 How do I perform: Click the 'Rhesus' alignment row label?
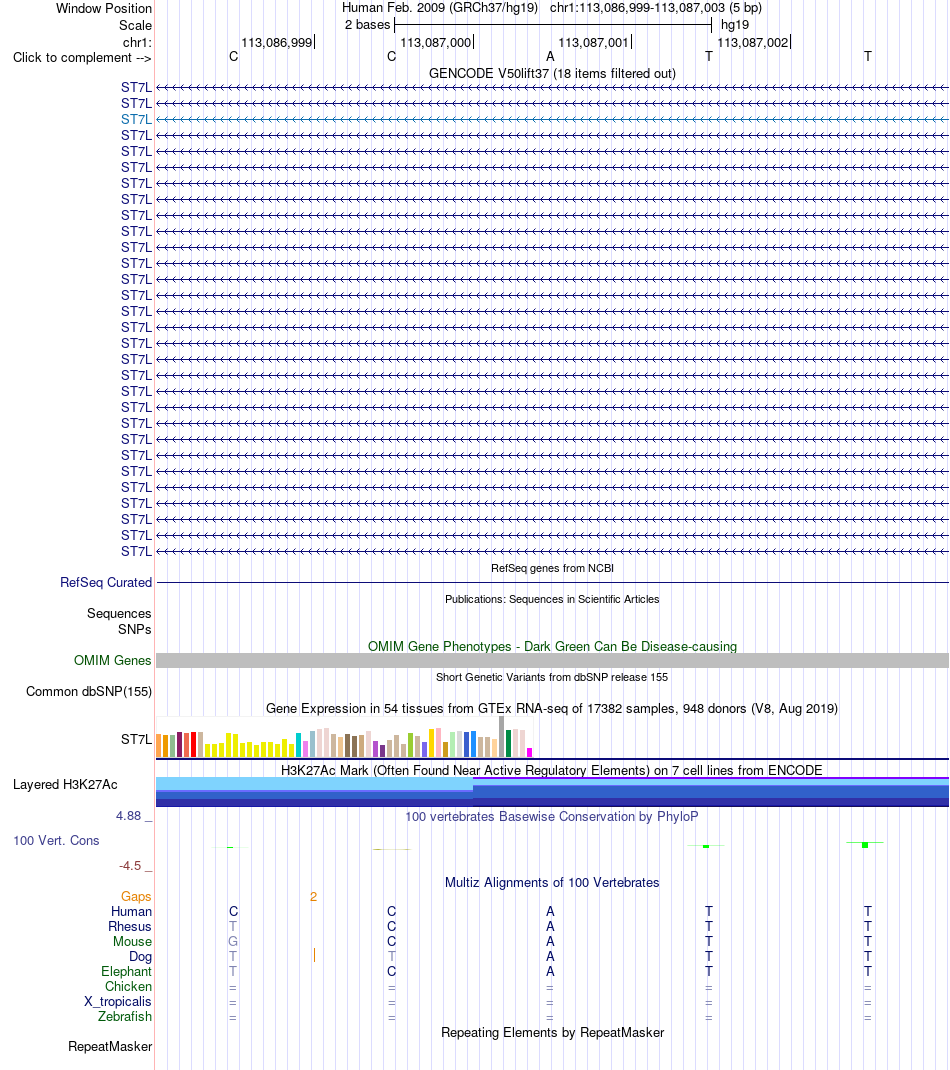pos(130,927)
